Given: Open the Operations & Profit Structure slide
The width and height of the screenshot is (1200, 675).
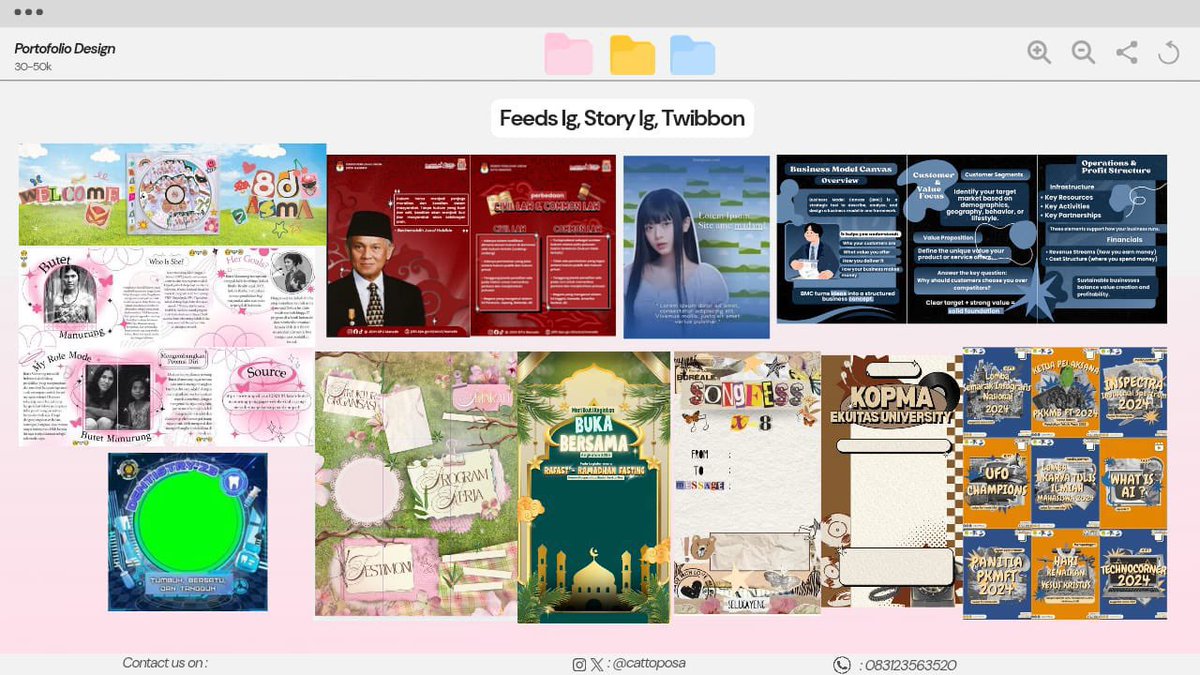Looking at the screenshot, I should (x=1102, y=238).
